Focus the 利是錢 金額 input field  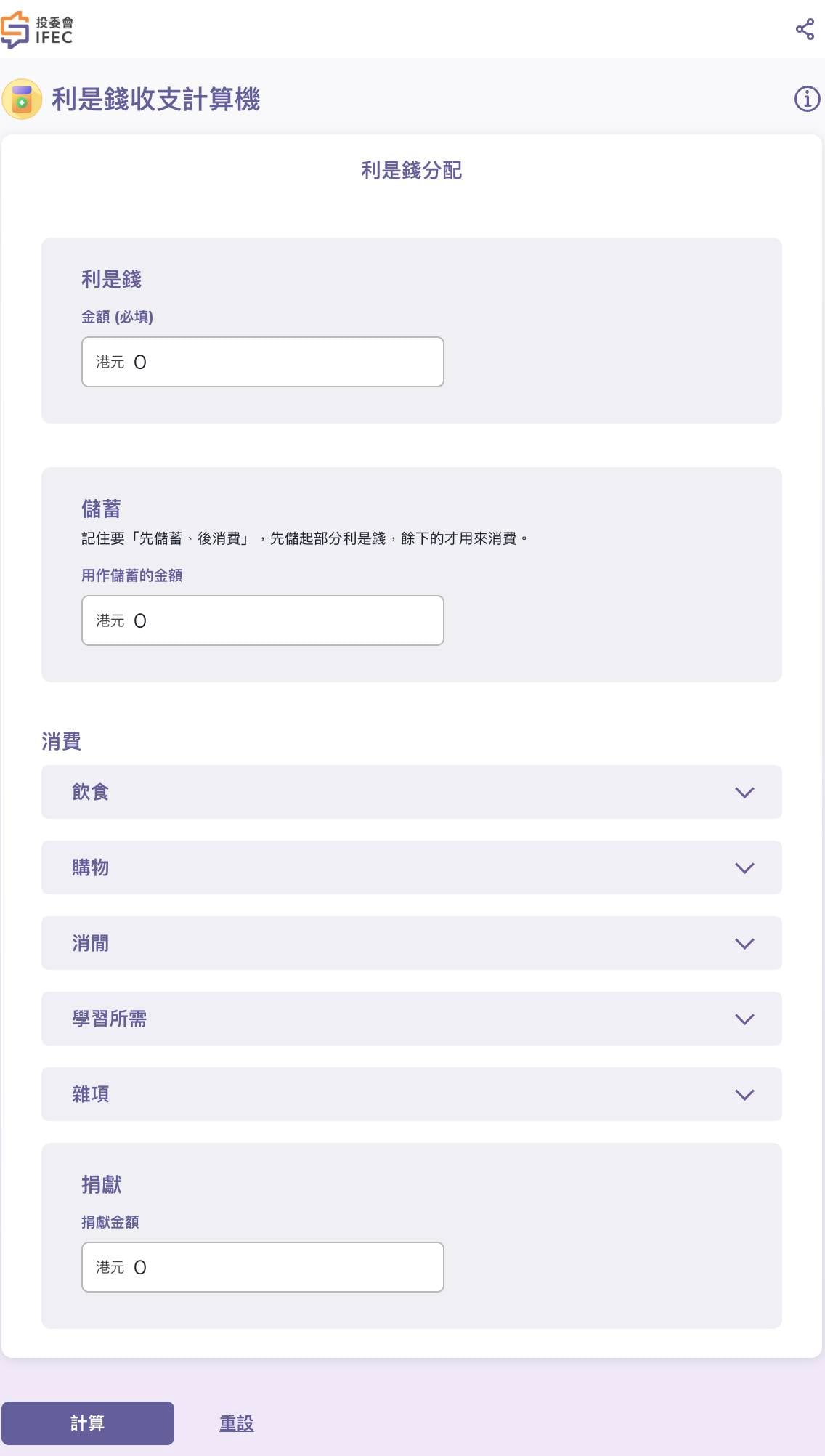[x=276, y=362]
